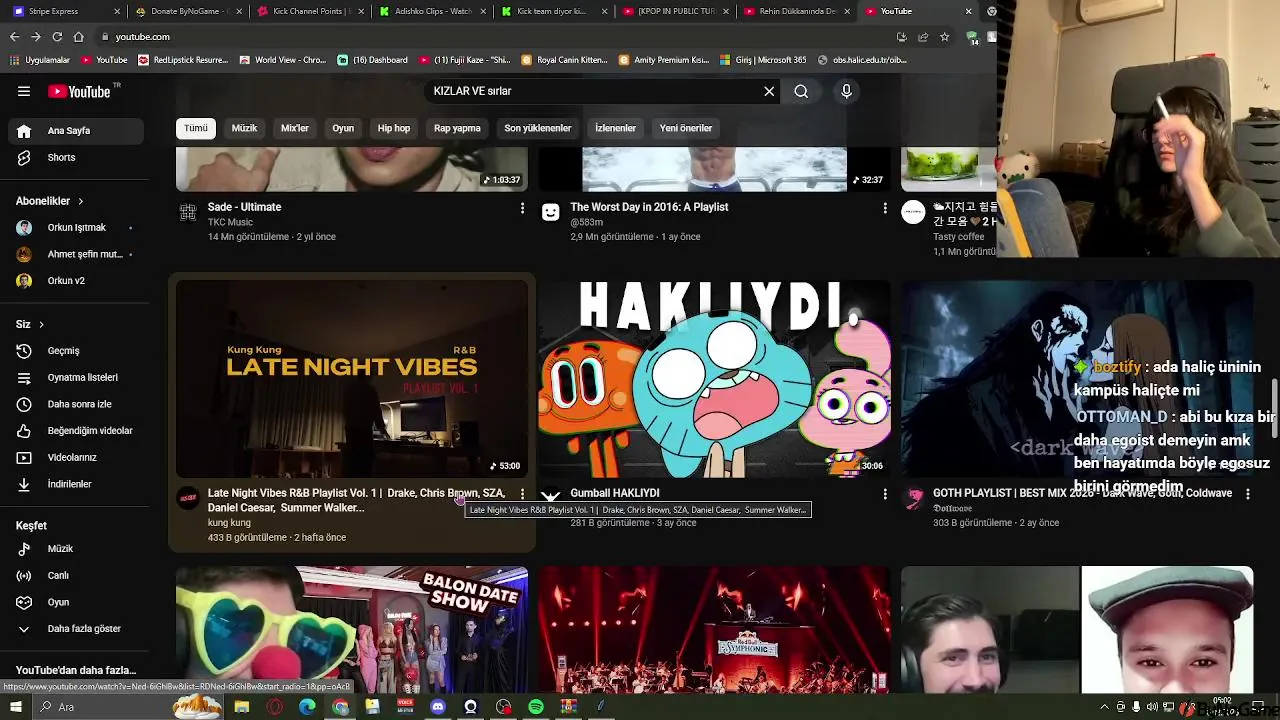Click Windows Start button
This screenshot has width=1280, height=720.
tap(15, 707)
